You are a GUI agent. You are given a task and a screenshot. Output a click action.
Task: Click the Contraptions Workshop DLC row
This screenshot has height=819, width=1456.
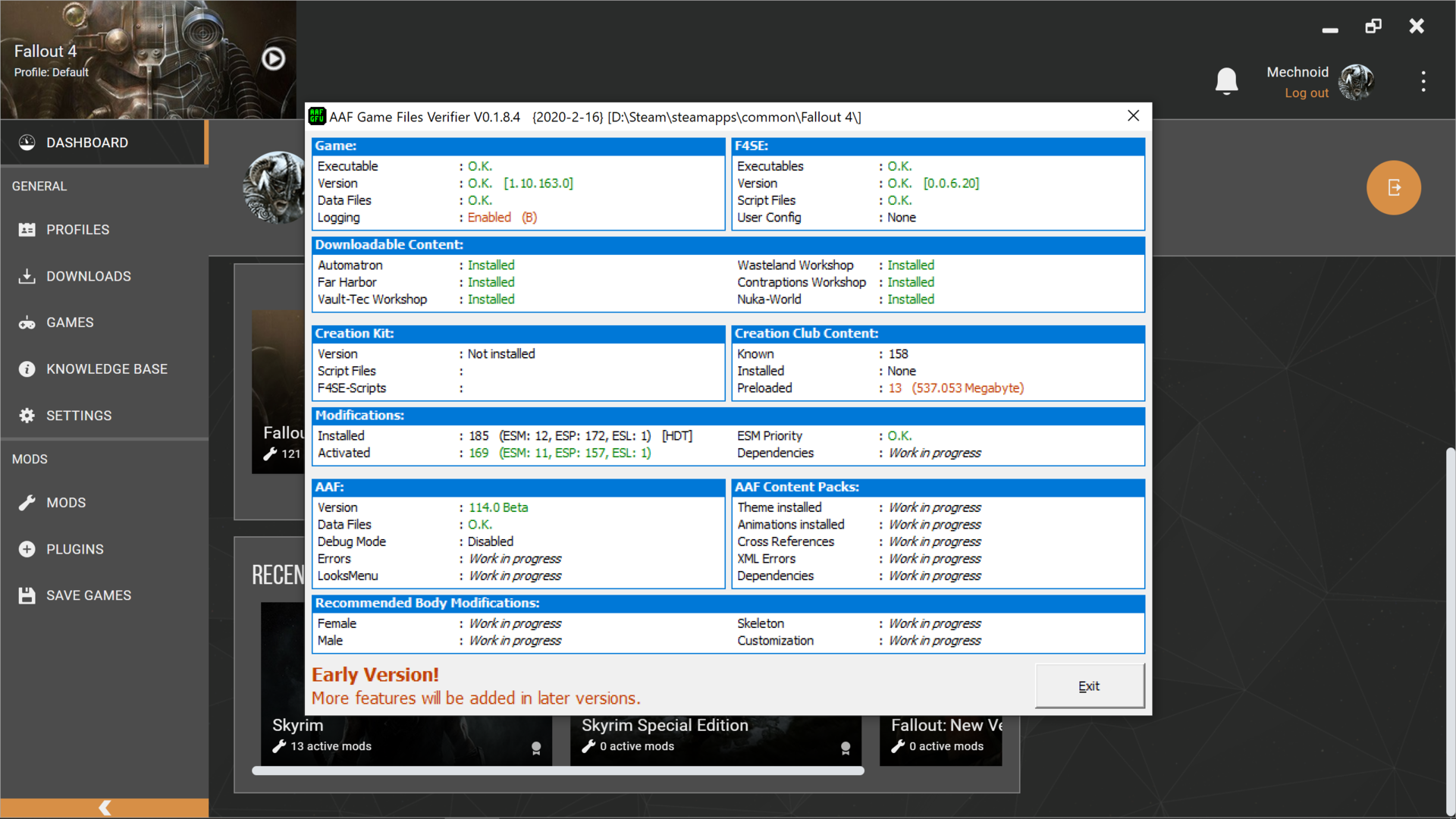pyautogui.click(x=836, y=282)
